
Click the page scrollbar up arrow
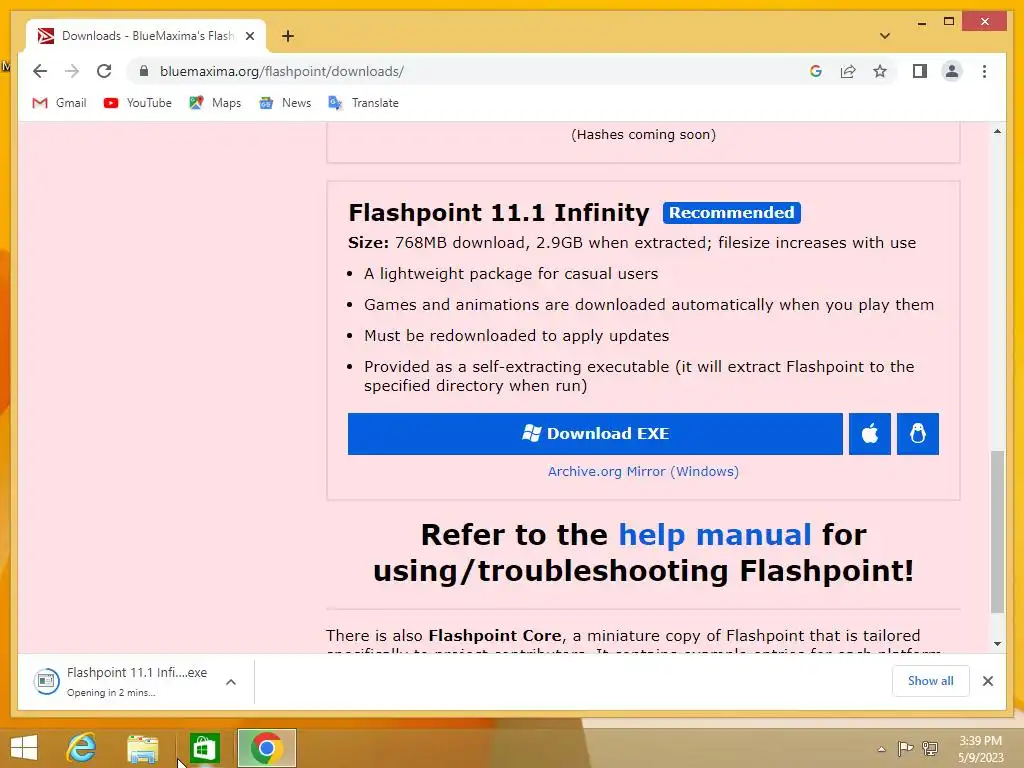[x=997, y=131]
